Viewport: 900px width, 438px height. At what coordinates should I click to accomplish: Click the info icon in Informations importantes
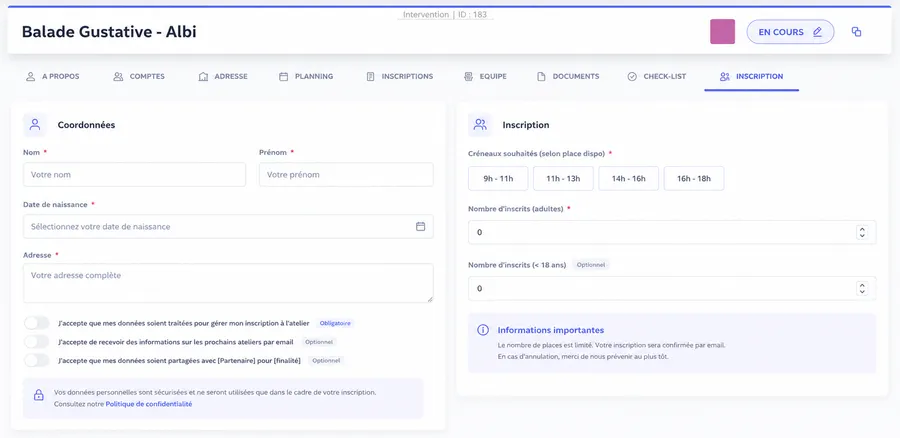coord(483,330)
